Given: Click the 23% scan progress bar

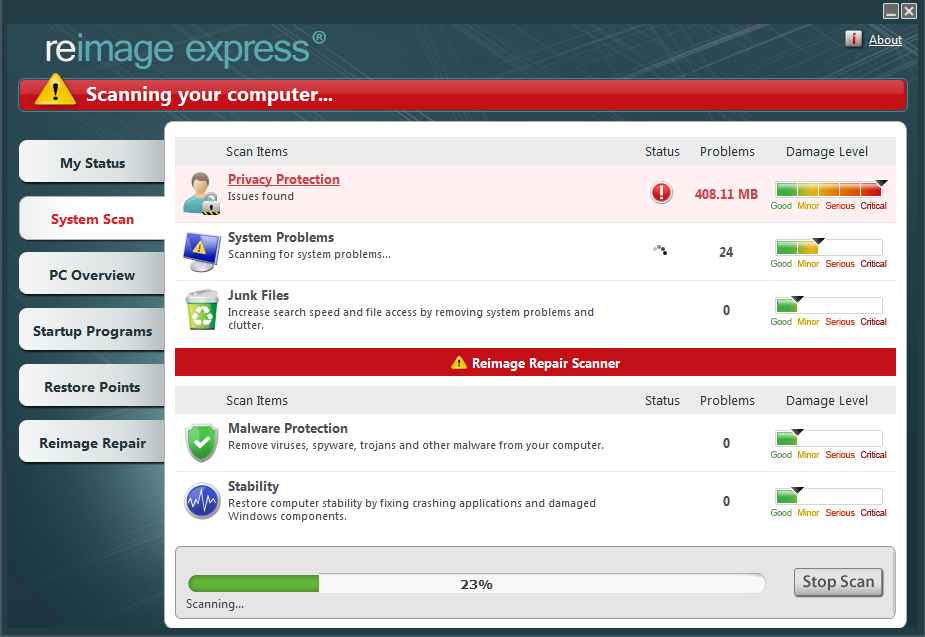Looking at the screenshot, I should coord(477,584).
